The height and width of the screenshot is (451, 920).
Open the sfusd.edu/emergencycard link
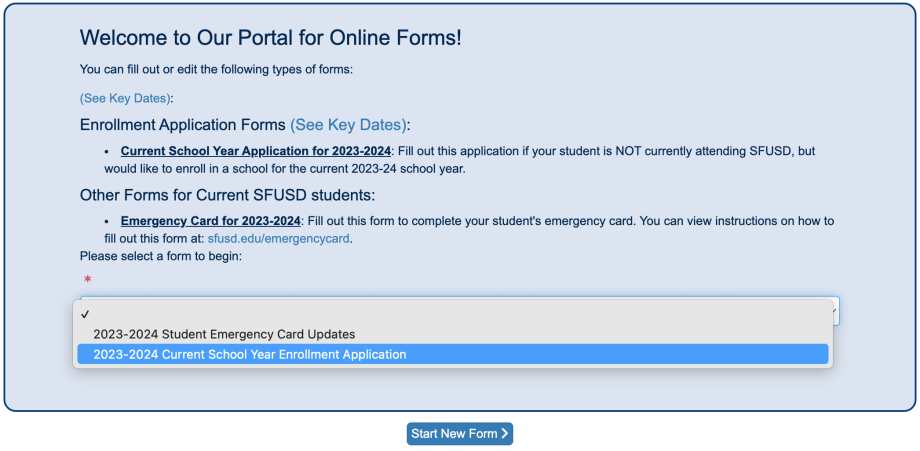point(279,239)
